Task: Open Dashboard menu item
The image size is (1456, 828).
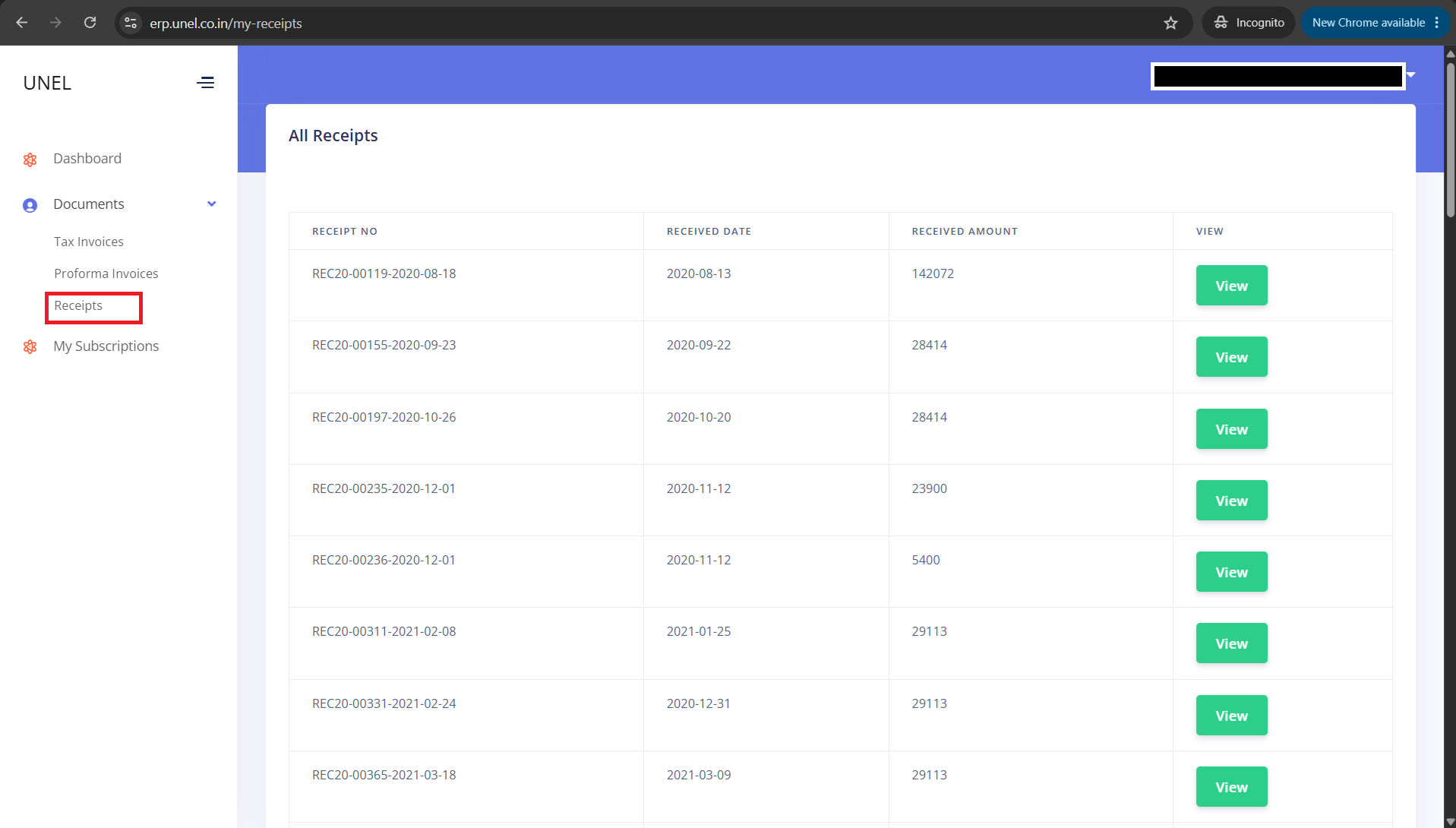Action: point(87,159)
